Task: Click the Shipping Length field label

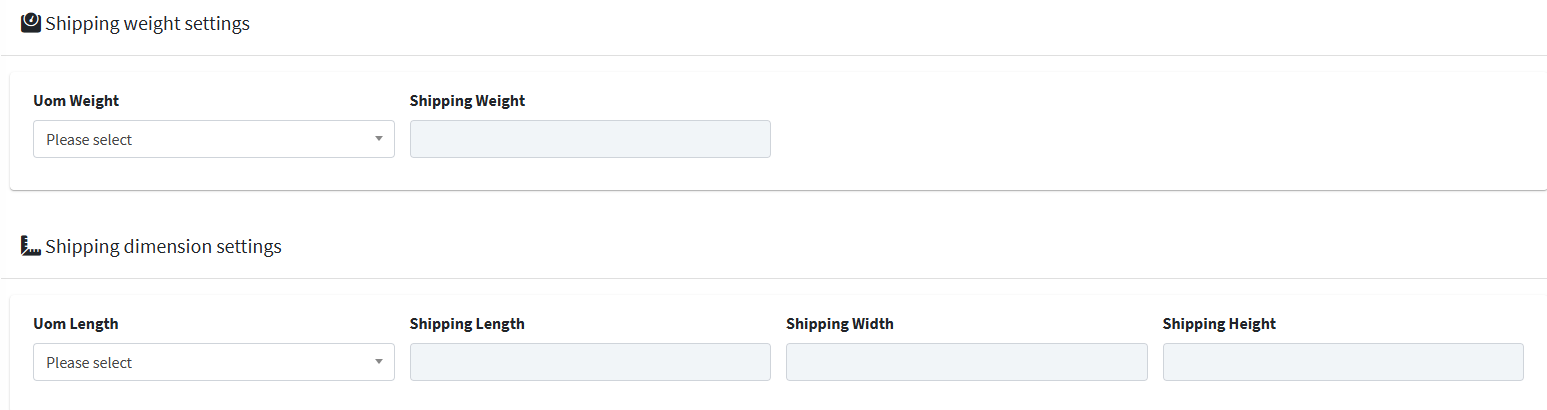Action: click(468, 324)
